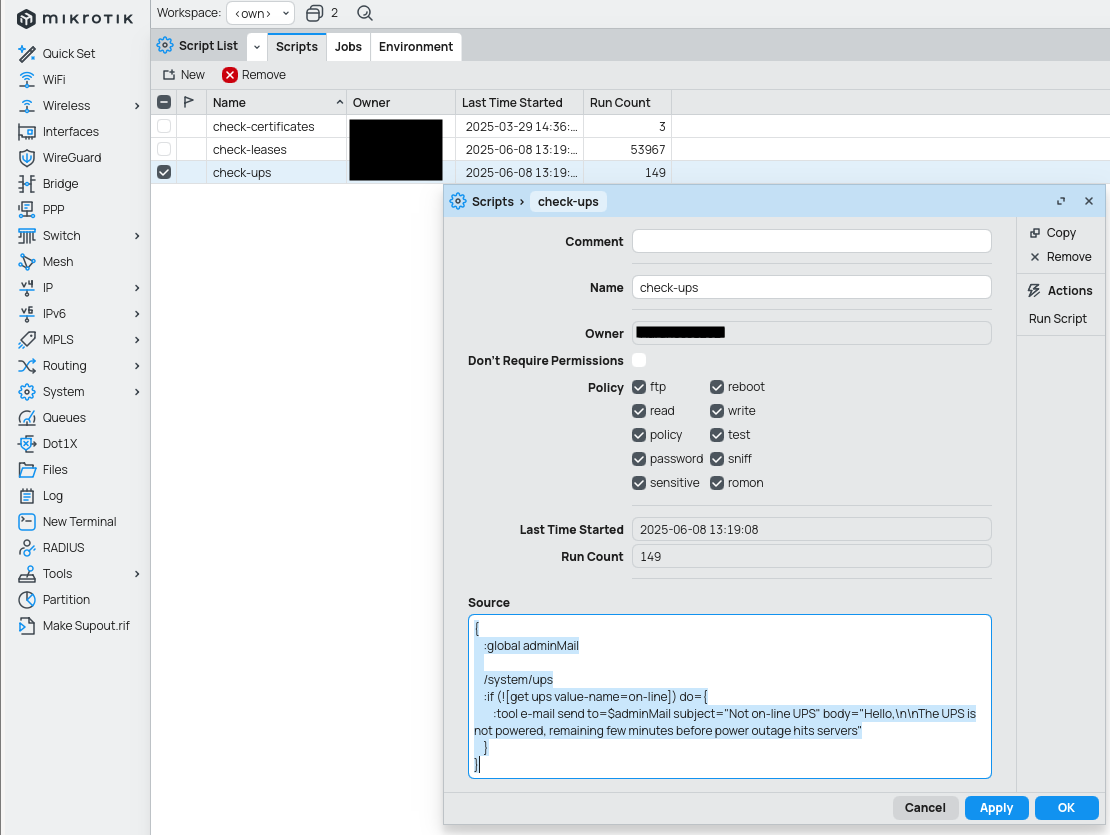Switch to the Environment tab
Viewport: 1110px width, 835px height.
pos(416,47)
